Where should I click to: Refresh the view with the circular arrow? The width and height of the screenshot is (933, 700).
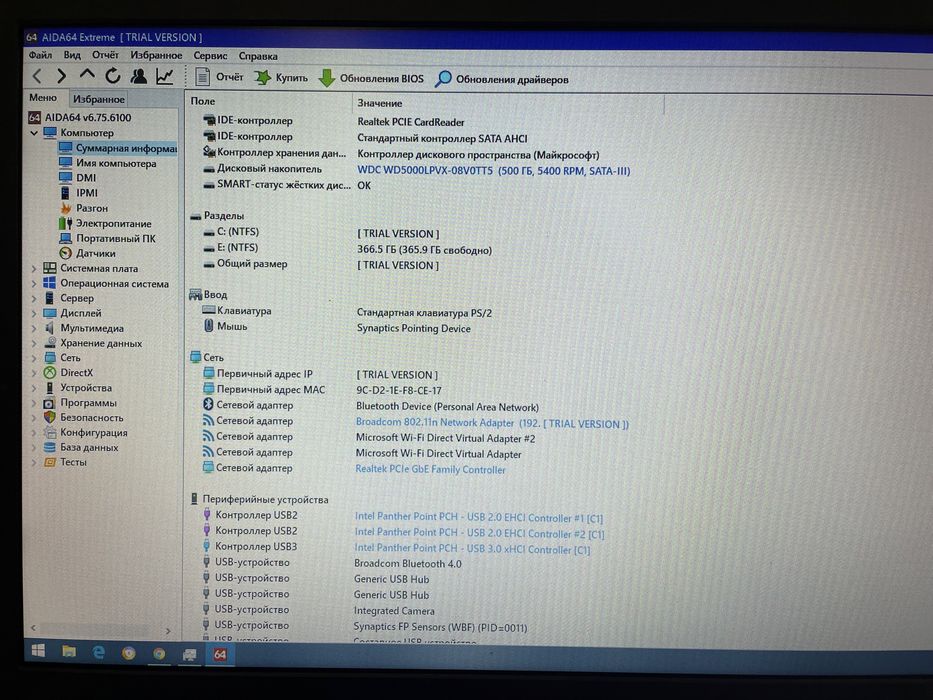[x=112, y=76]
